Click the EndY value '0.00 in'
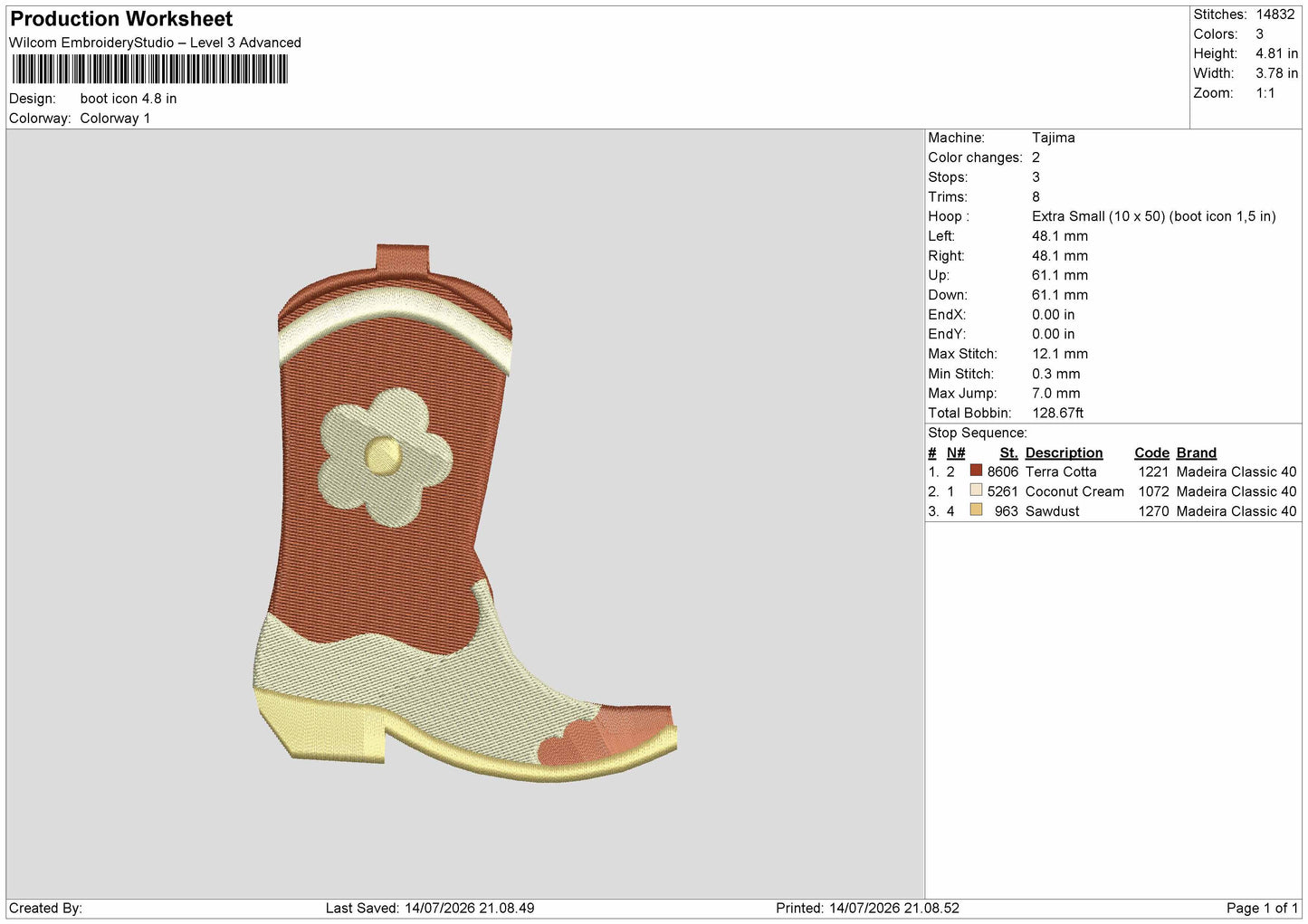The width and height of the screenshot is (1308, 924). click(x=1054, y=334)
